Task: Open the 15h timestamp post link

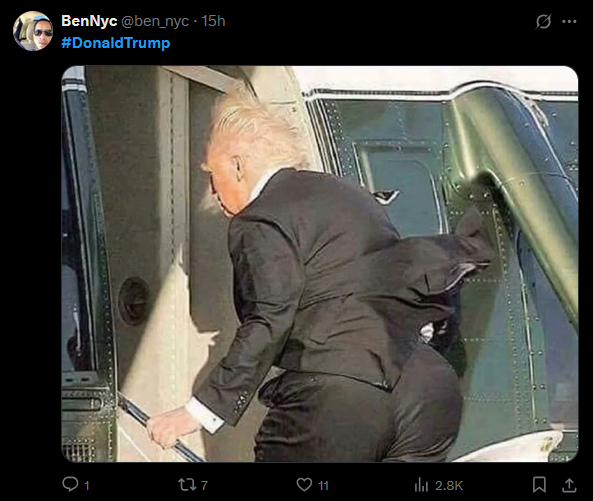Action: [213, 21]
